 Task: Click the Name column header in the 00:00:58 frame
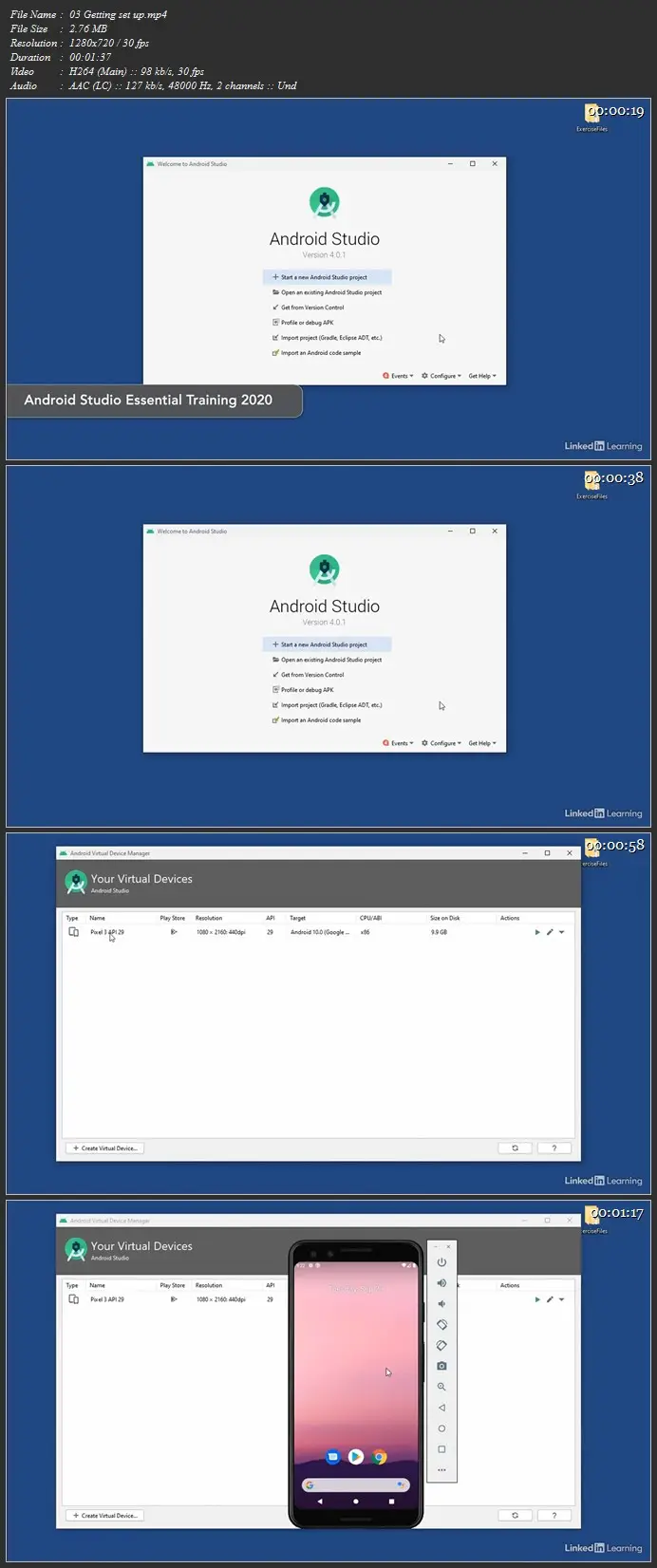(x=98, y=918)
